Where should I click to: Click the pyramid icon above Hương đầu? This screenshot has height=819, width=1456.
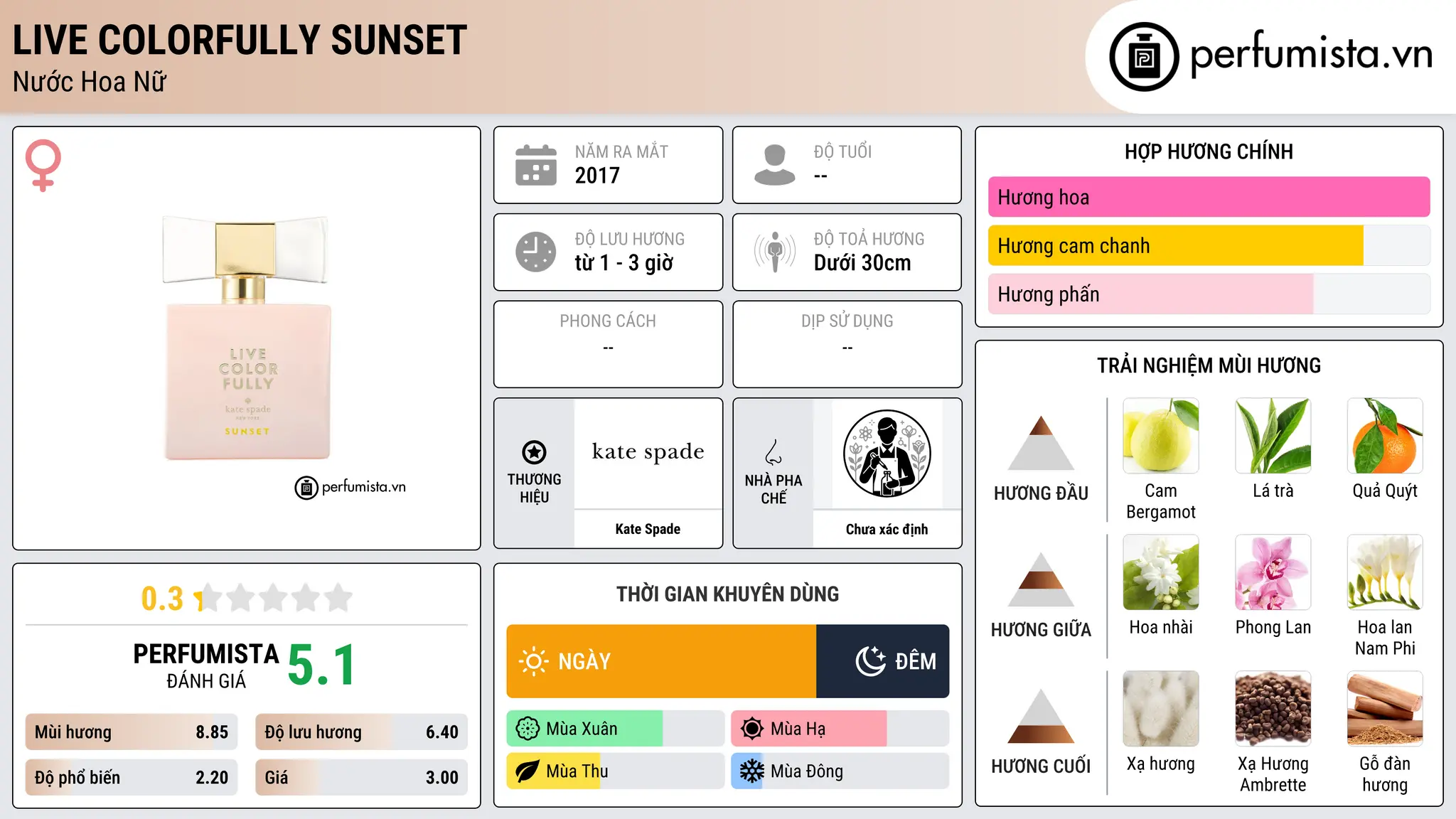pos(1041,443)
